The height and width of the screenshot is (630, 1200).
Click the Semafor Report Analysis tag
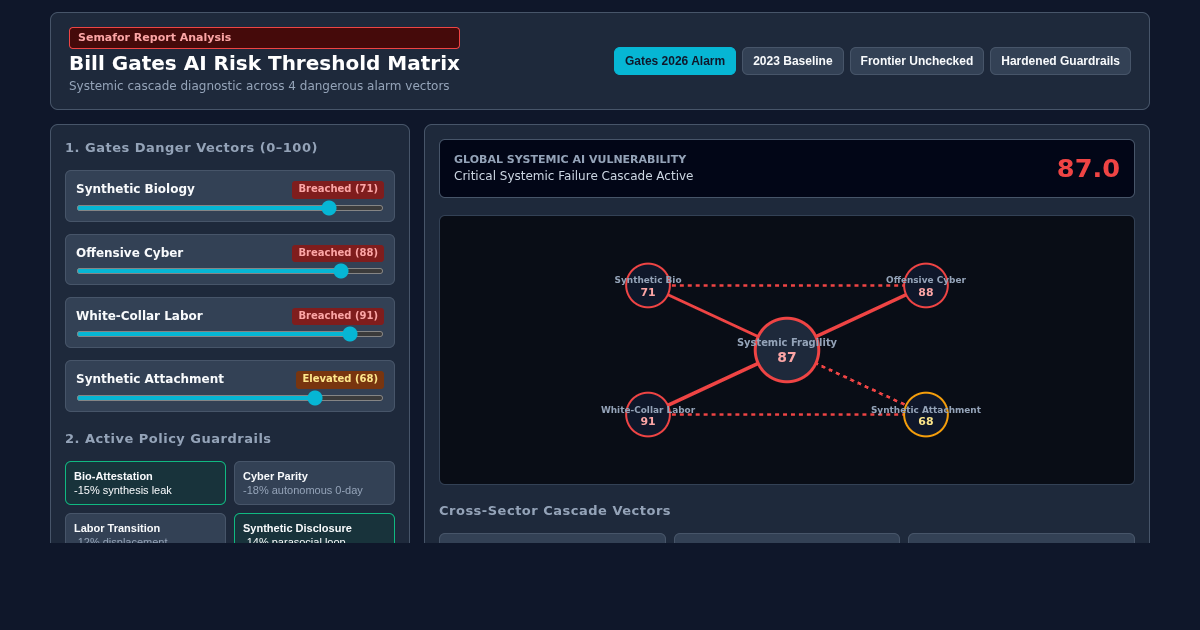click(x=264, y=38)
